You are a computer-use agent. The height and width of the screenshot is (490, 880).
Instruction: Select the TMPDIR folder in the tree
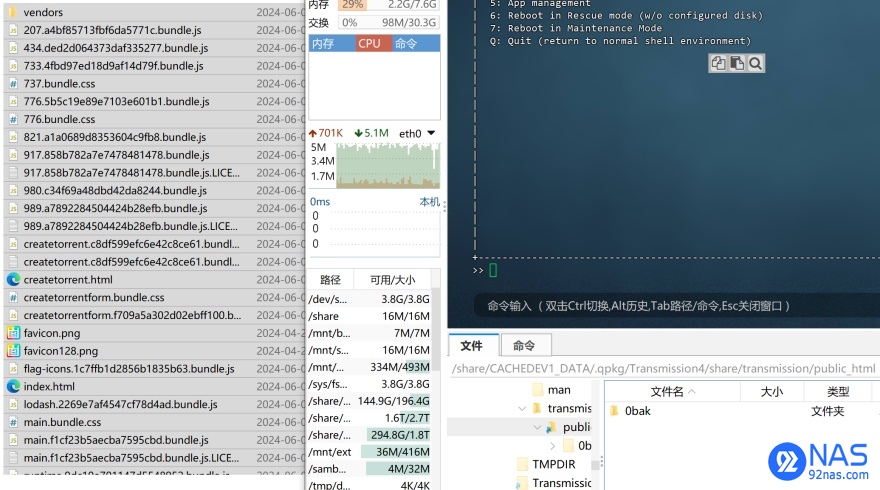click(x=553, y=464)
